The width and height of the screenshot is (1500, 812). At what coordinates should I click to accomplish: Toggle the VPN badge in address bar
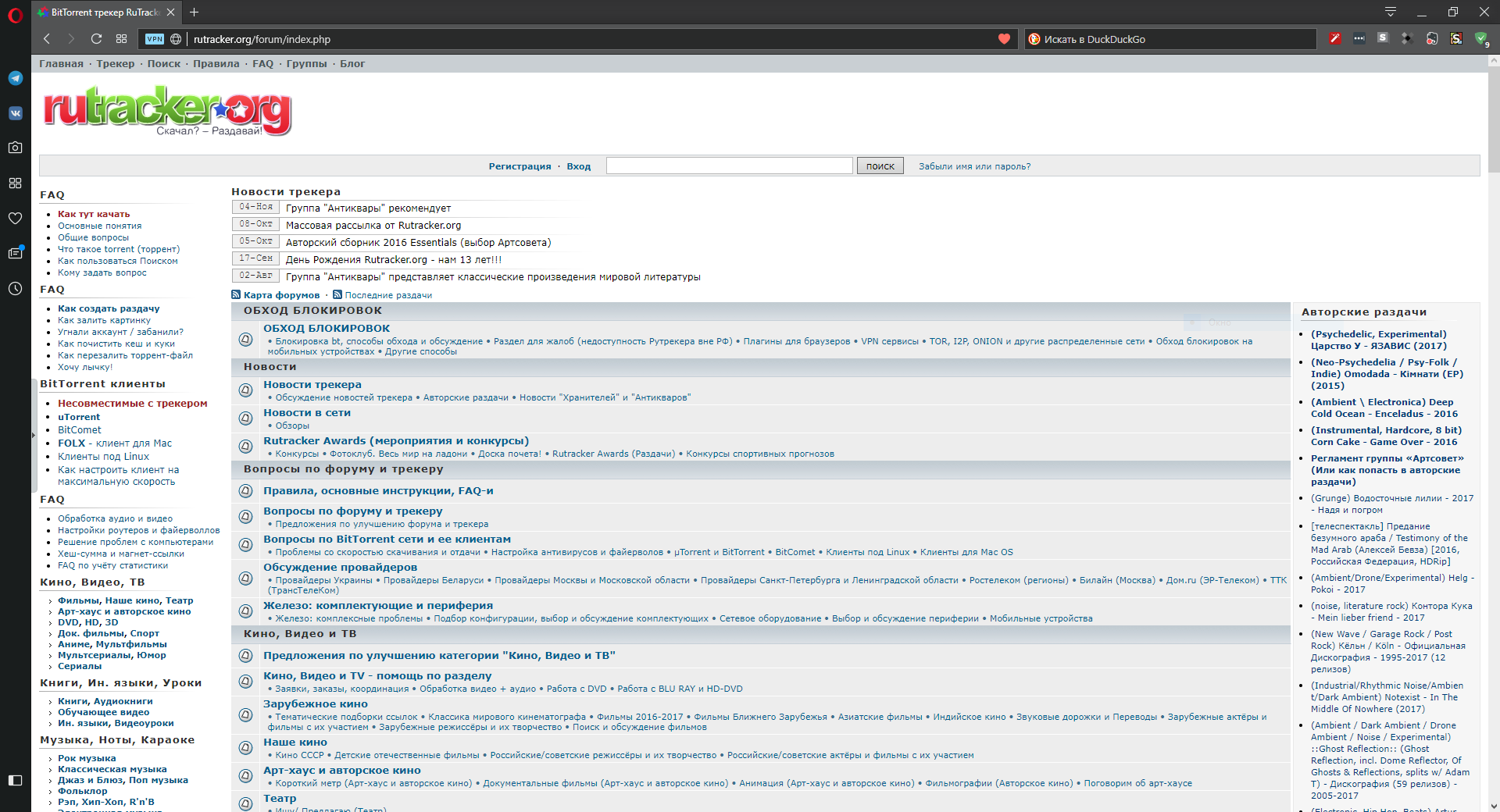[155, 39]
